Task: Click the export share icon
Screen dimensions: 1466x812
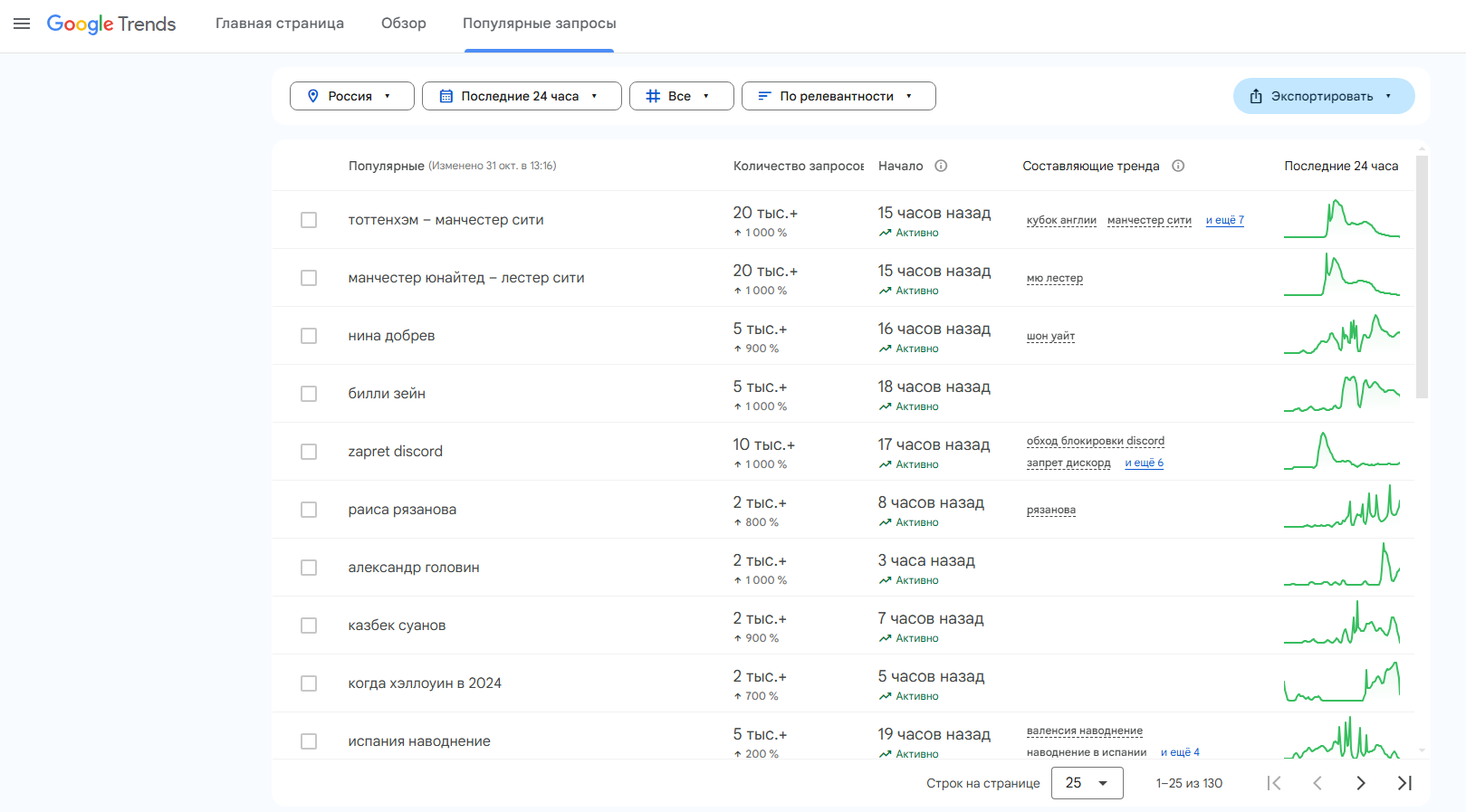Action: 1256,96
